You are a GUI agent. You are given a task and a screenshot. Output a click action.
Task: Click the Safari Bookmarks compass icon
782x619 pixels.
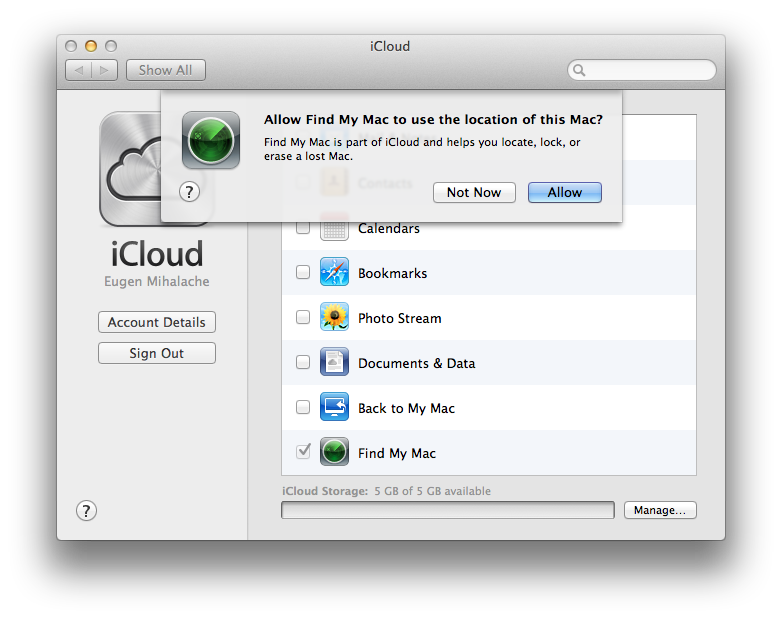[x=334, y=272]
